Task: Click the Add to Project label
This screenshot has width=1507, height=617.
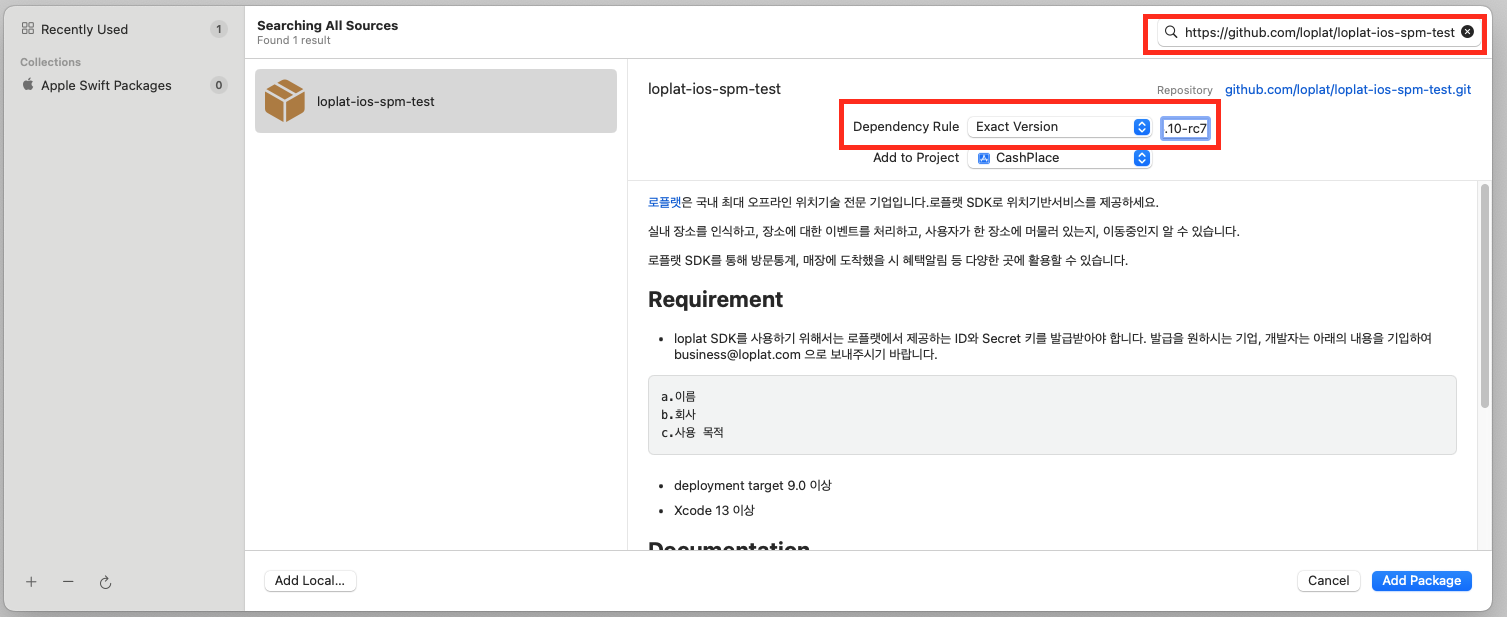Action: [916, 158]
